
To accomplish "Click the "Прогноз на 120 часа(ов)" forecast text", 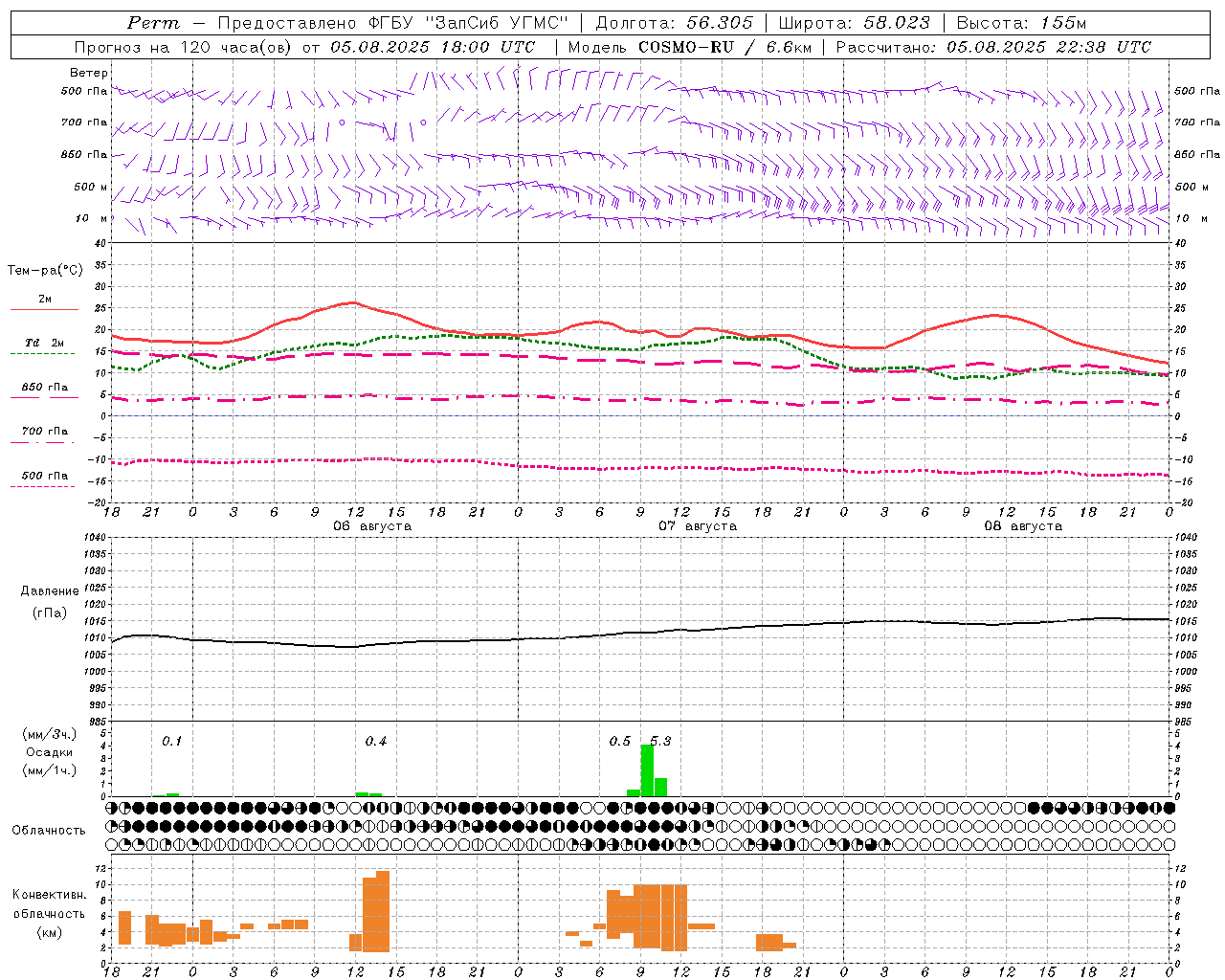I will click(184, 47).
